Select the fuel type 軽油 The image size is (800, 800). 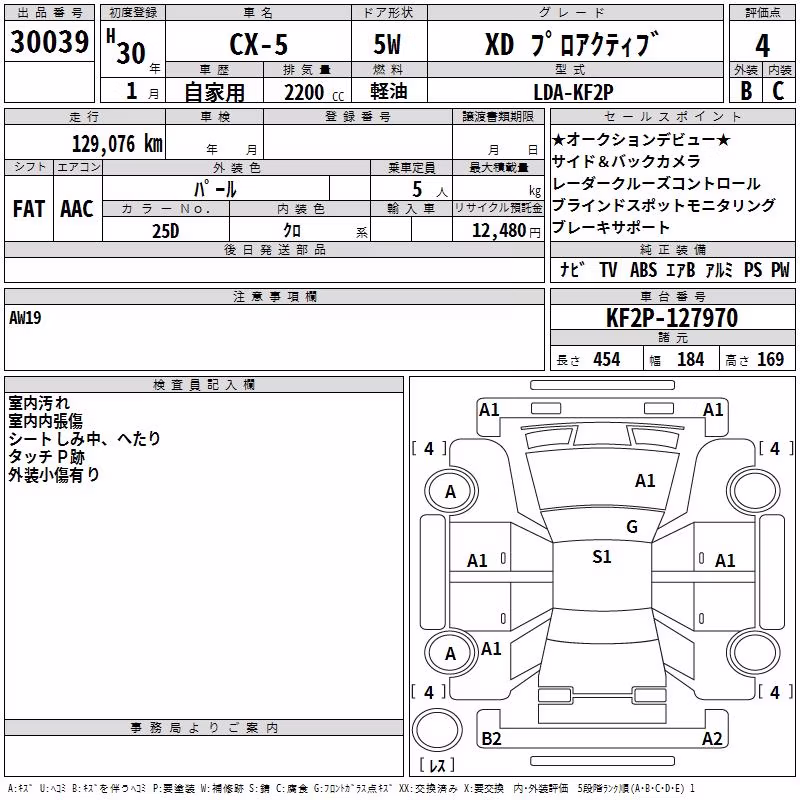click(388, 91)
